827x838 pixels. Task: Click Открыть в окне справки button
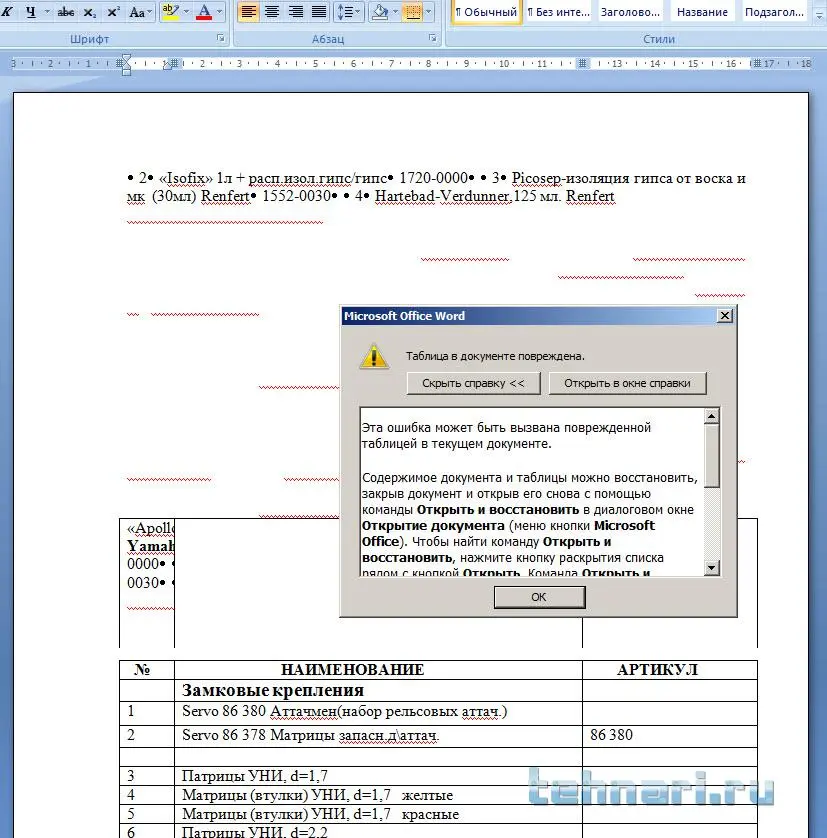(627, 383)
